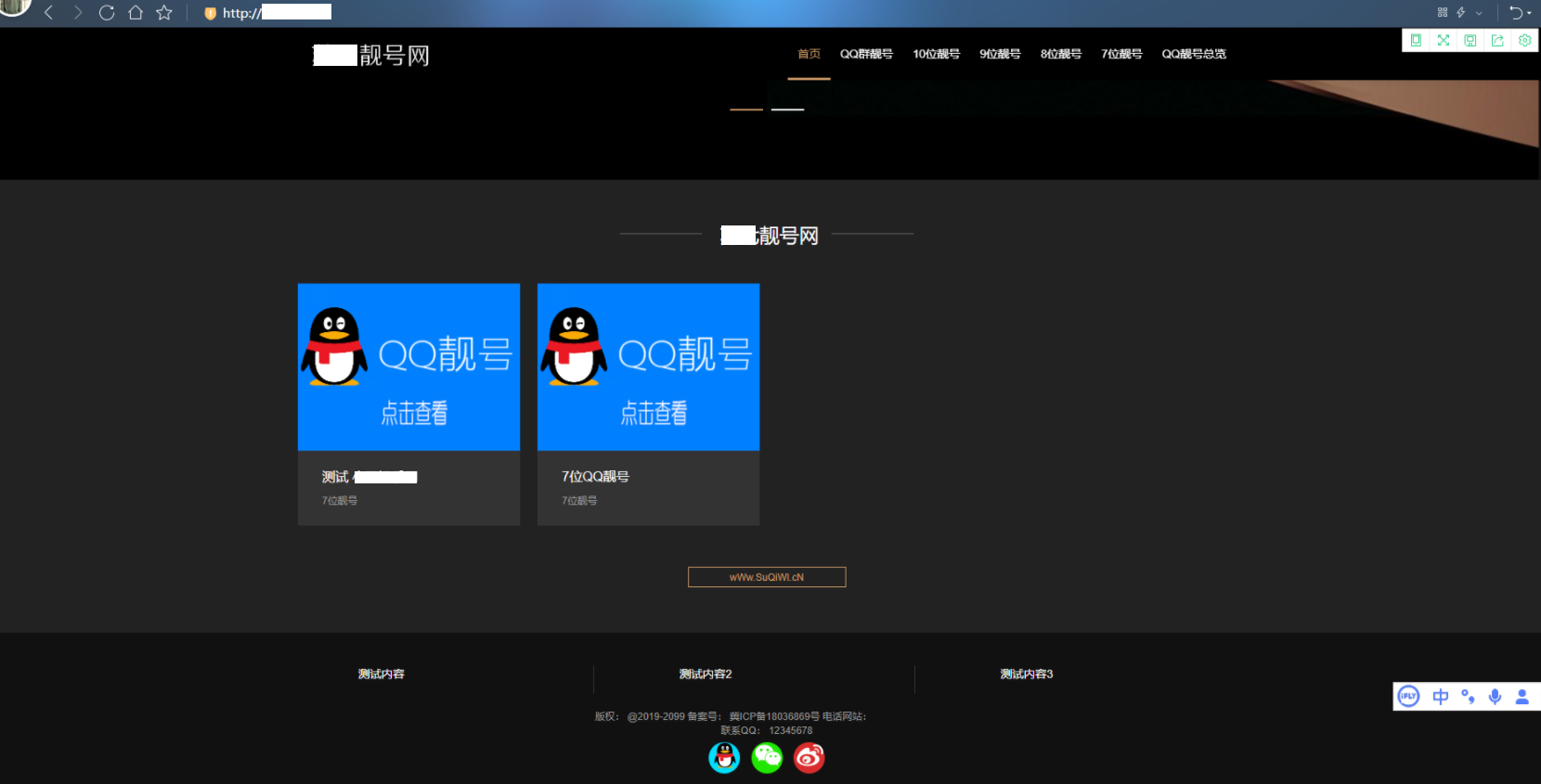Go to the browser home page icon
The image size is (1541, 784).
[x=136, y=13]
